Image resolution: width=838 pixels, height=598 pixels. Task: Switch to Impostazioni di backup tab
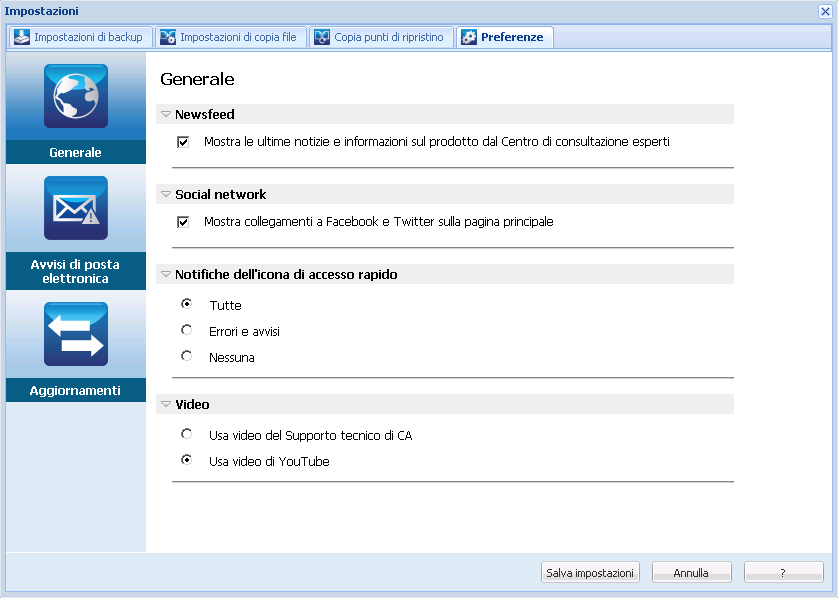tap(81, 37)
